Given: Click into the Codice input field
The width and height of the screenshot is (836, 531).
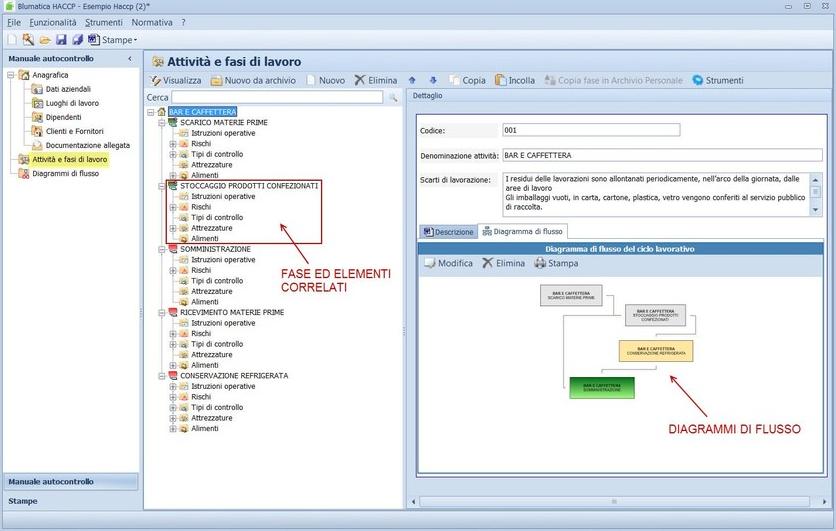Looking at the screenshot, I should tap(591, 130).
